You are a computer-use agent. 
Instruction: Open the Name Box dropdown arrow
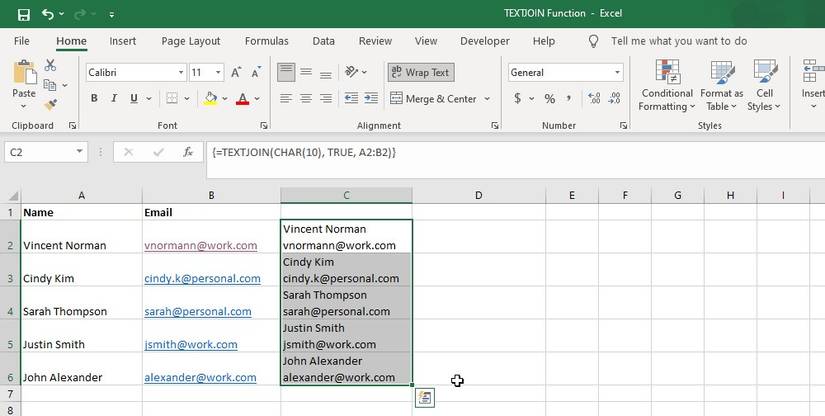pos(80,152)
